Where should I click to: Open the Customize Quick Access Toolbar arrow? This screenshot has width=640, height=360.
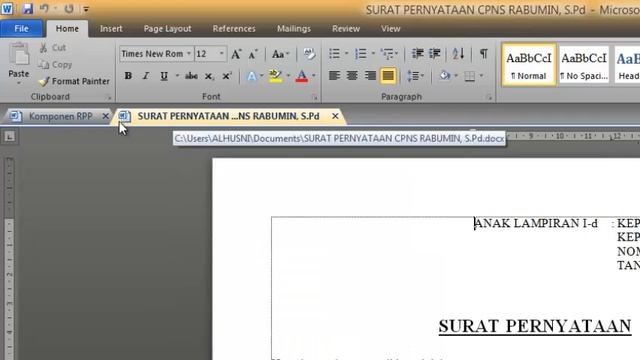click(x=86, y=9)
